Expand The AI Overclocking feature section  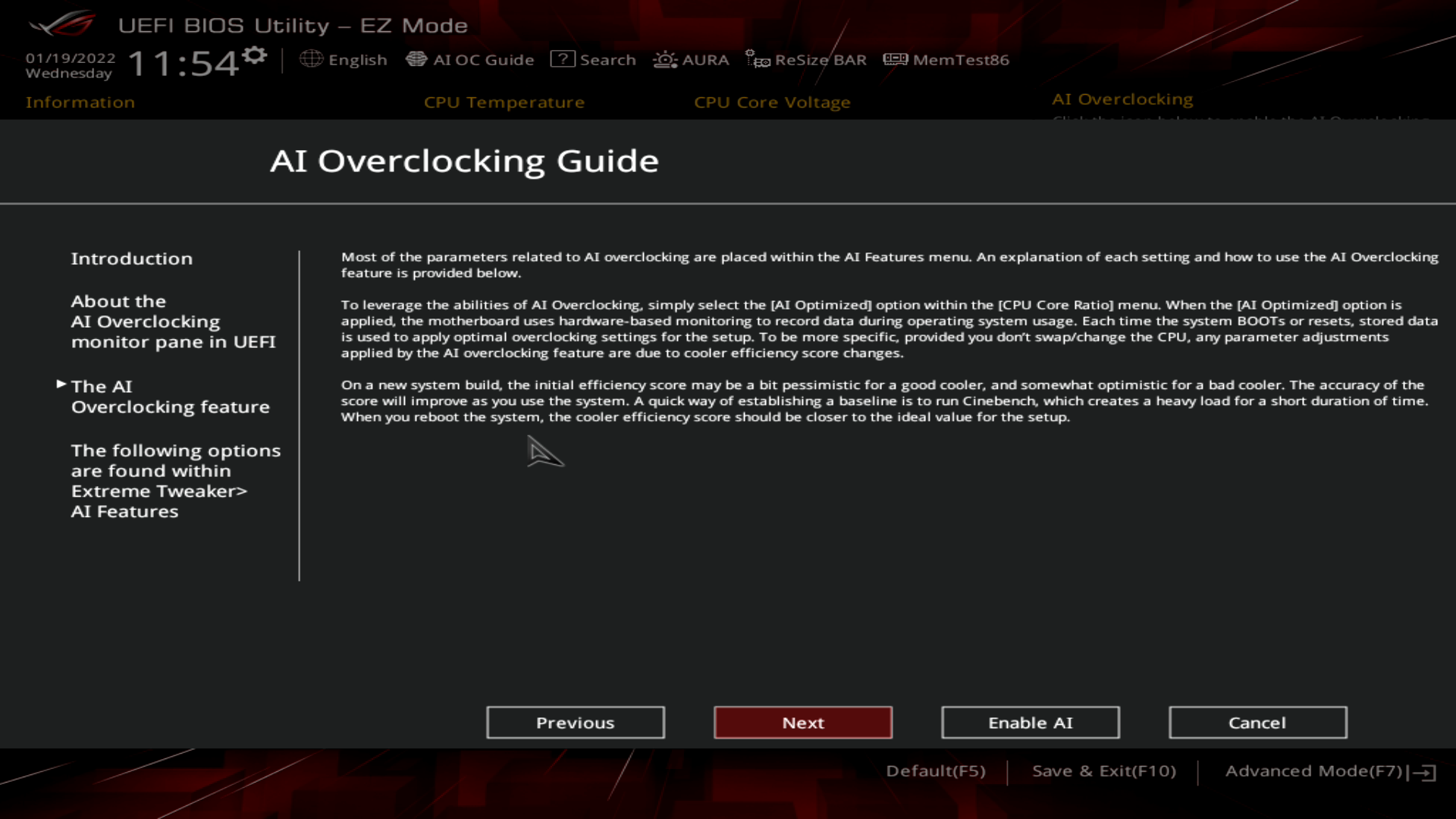click(170, 396)
